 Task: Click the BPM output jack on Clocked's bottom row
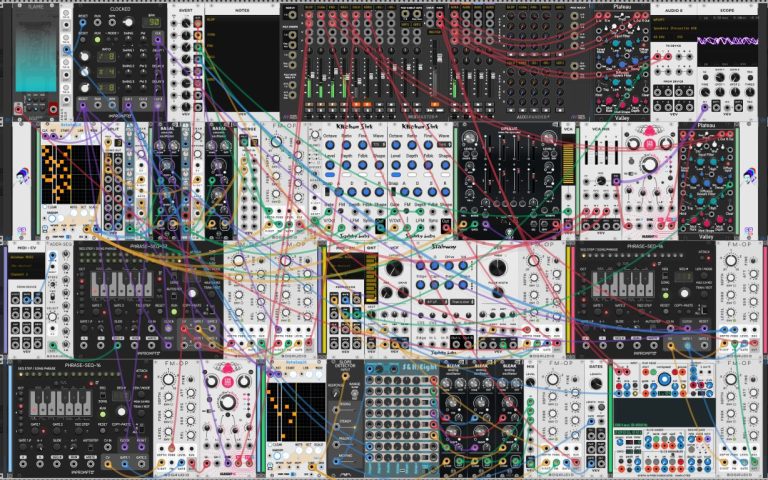tap(112, 105)
